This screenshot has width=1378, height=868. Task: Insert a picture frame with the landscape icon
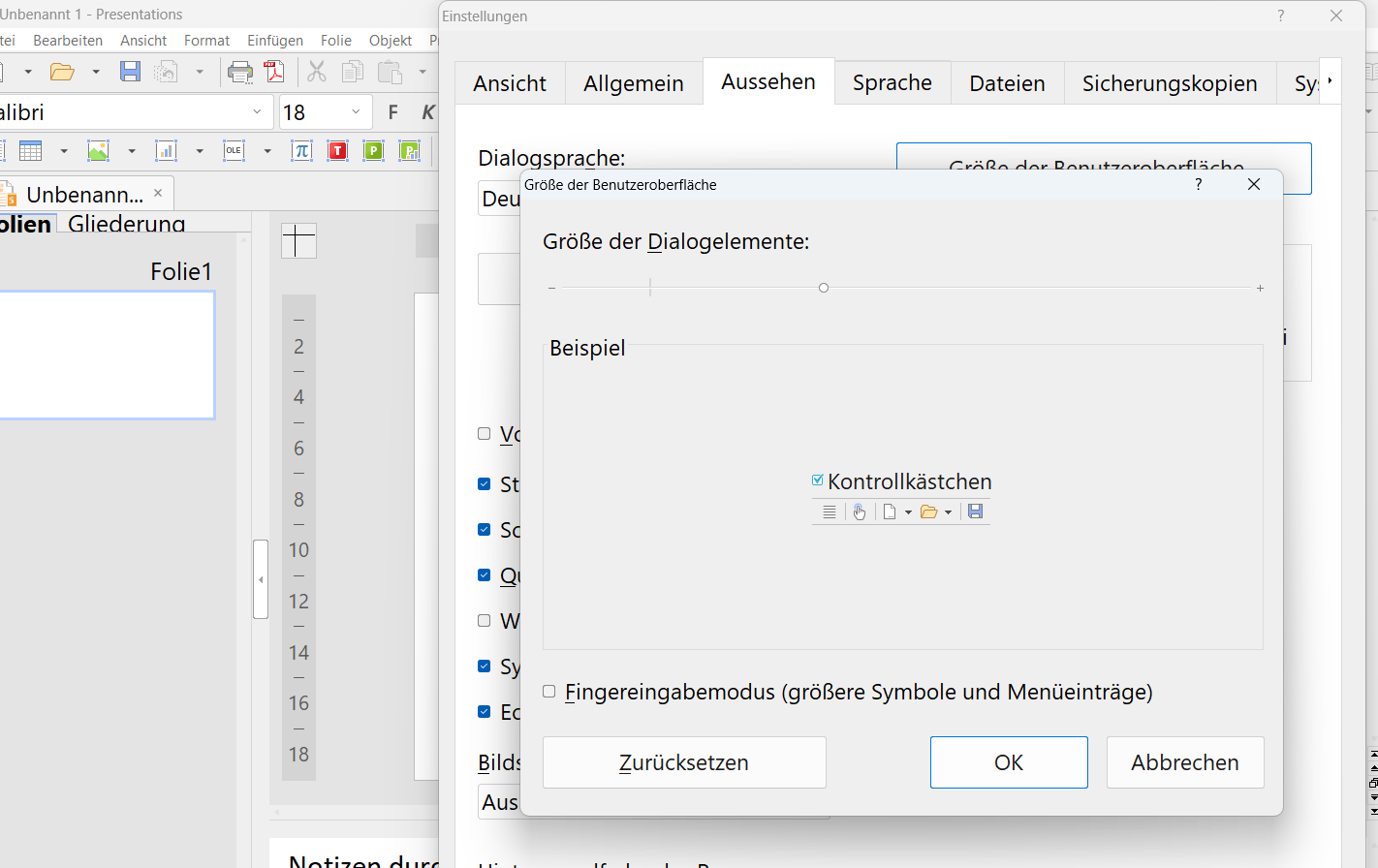tap(98, 151)
